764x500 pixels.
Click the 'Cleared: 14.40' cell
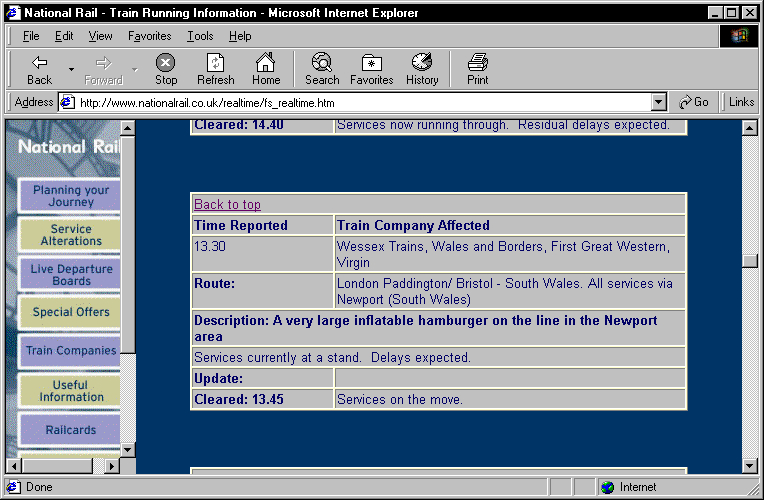pyautogui.click(x=262, y=127)
